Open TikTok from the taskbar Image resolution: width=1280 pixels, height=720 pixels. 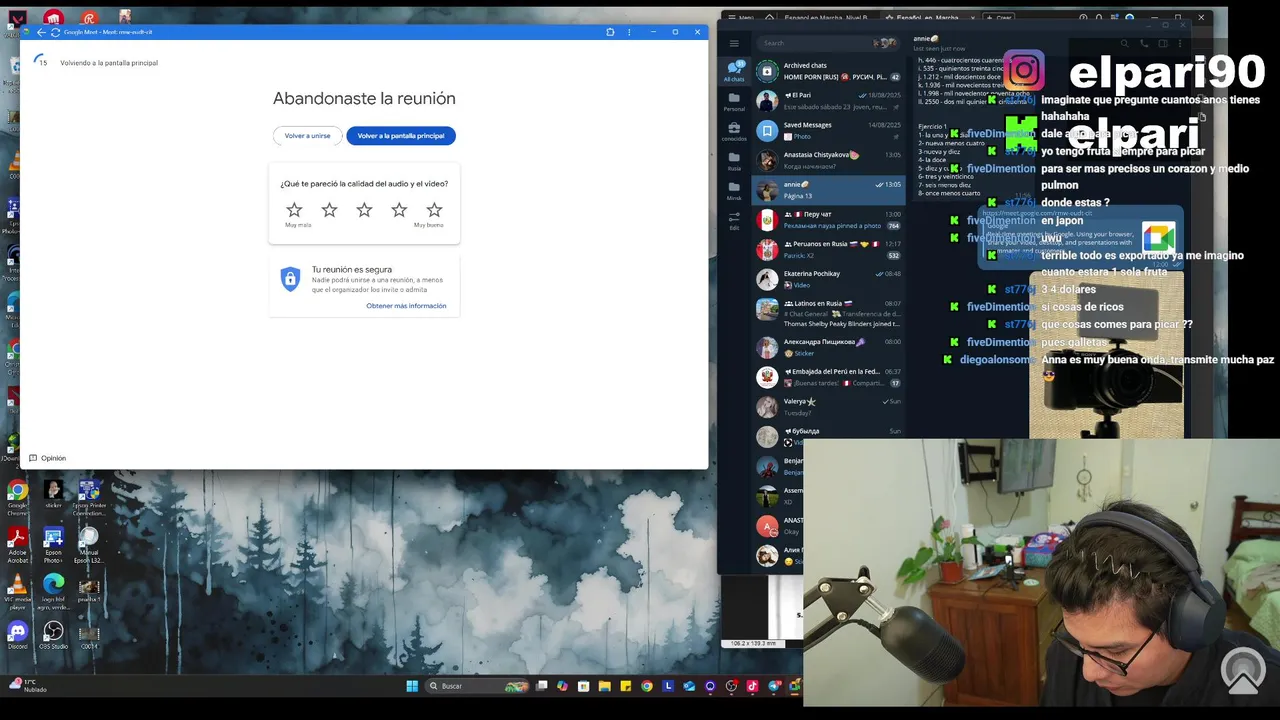pos(752,686)
